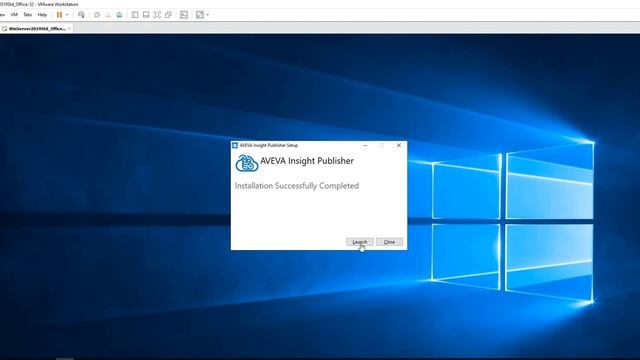The image size is (640, 360).
Task: Open the VMware console view
Action: (x=184, y=15)
